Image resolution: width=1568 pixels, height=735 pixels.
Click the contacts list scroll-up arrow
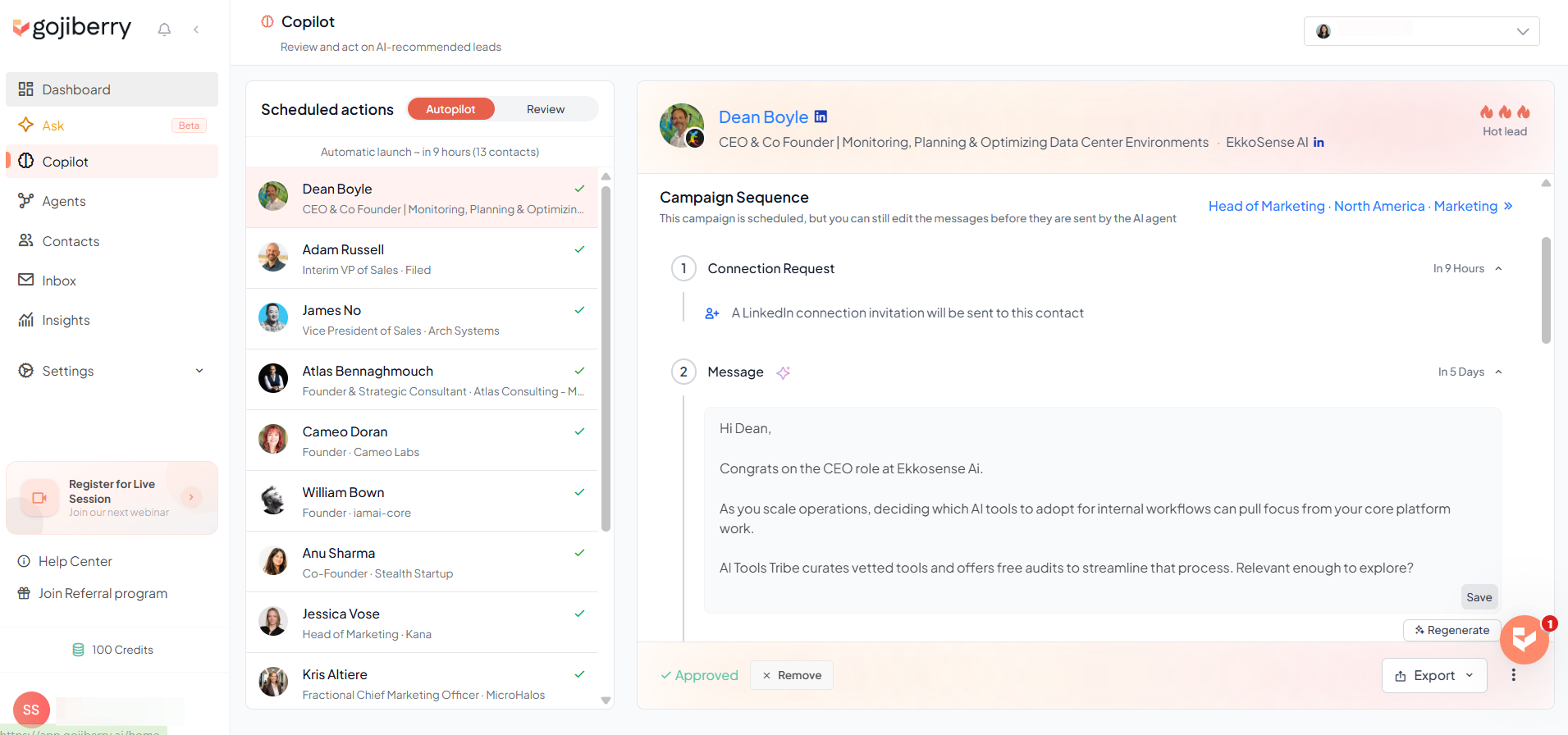[x=606, y=176]
